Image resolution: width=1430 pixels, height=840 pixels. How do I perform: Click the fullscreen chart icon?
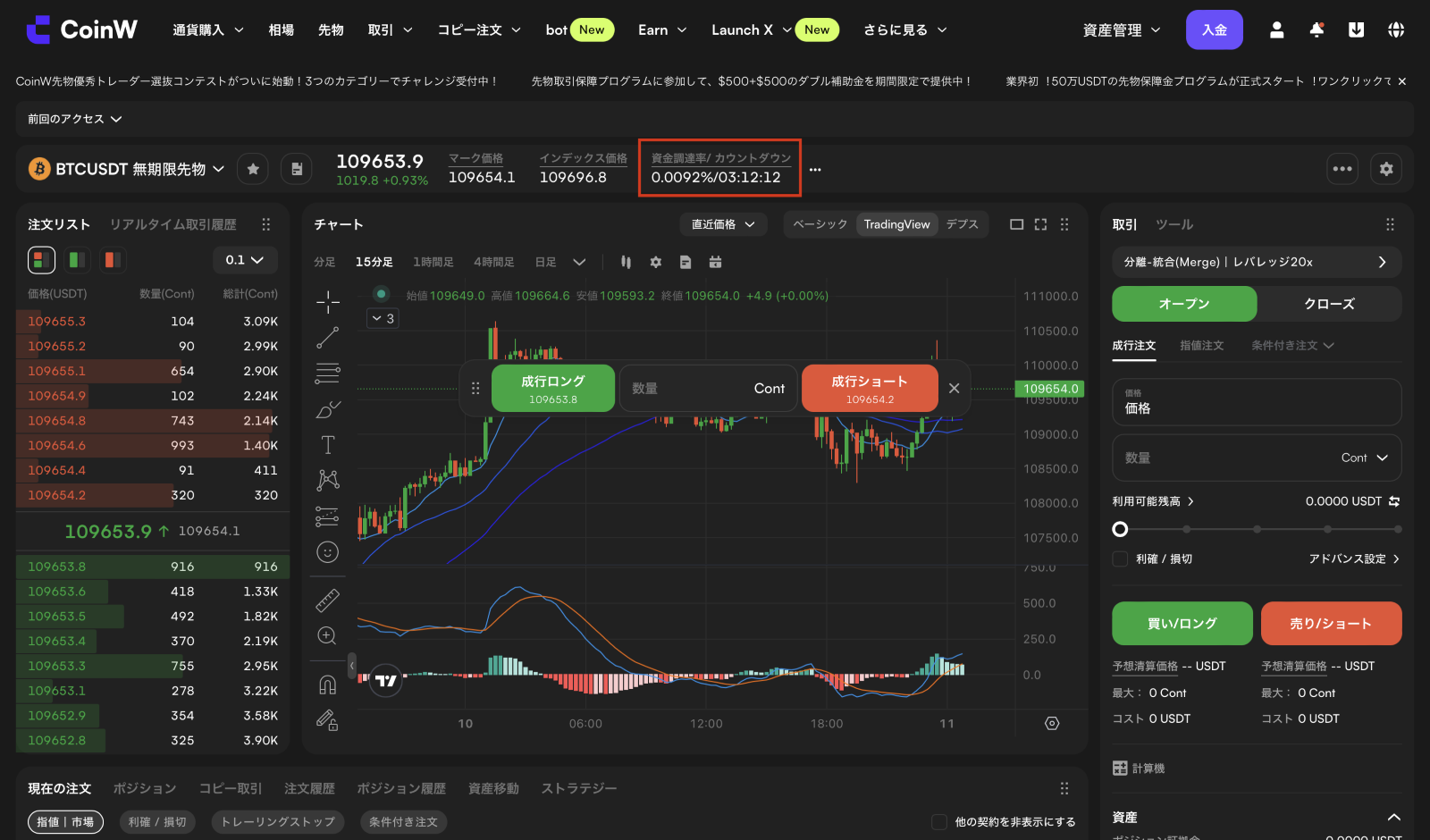(x=1040, y=224)
